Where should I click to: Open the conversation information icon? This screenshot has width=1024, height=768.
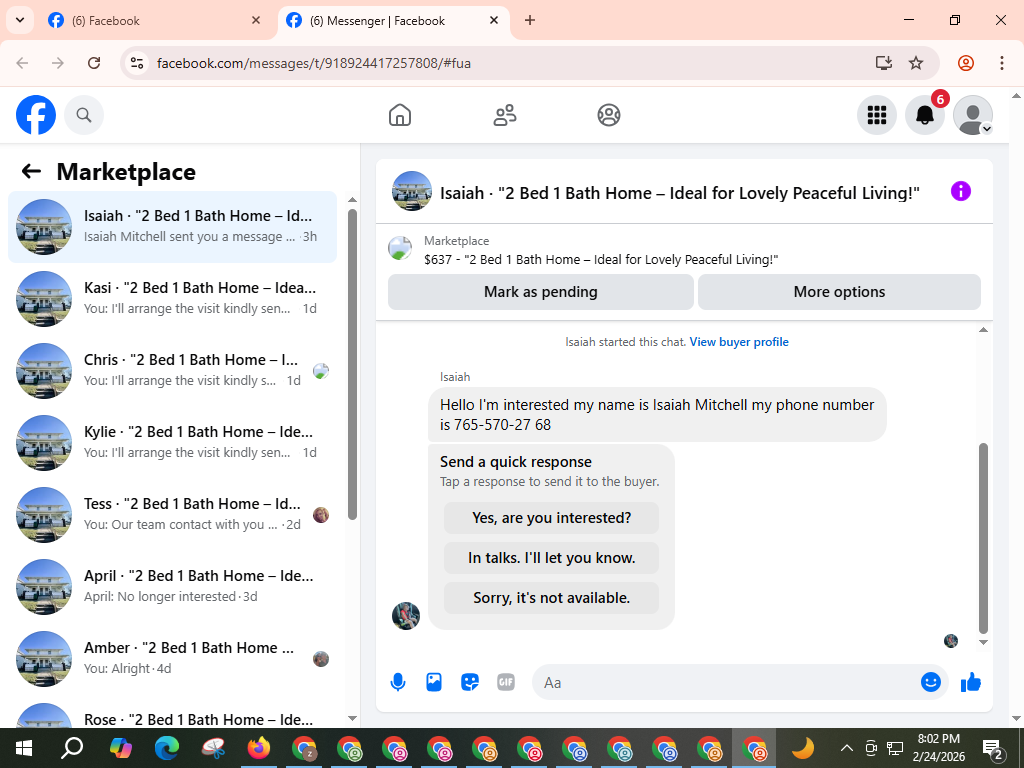pos(961,191)
